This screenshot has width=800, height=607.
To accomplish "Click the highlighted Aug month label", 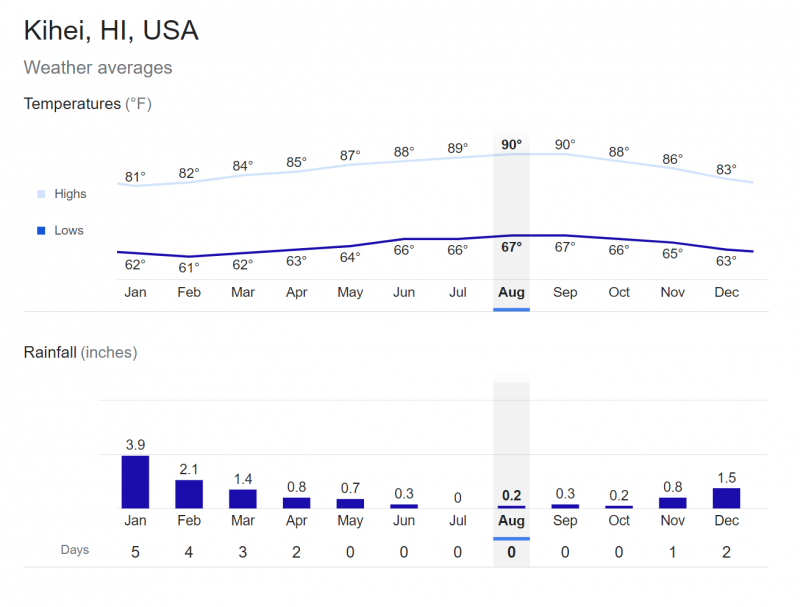I will (x=511, y=292).
